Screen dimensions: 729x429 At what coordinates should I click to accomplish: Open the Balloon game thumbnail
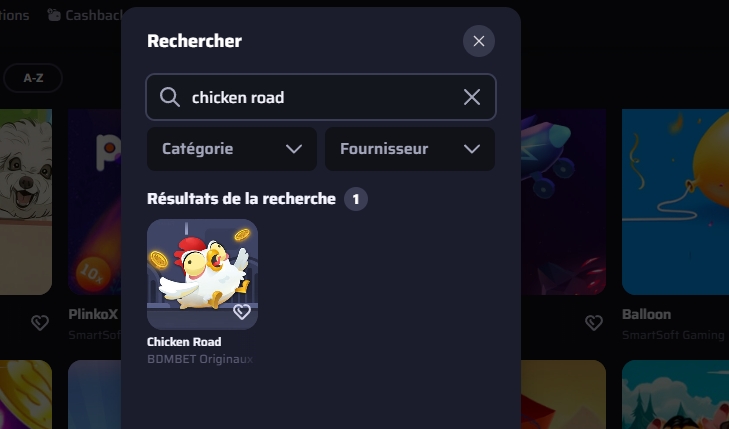point(676,202)
